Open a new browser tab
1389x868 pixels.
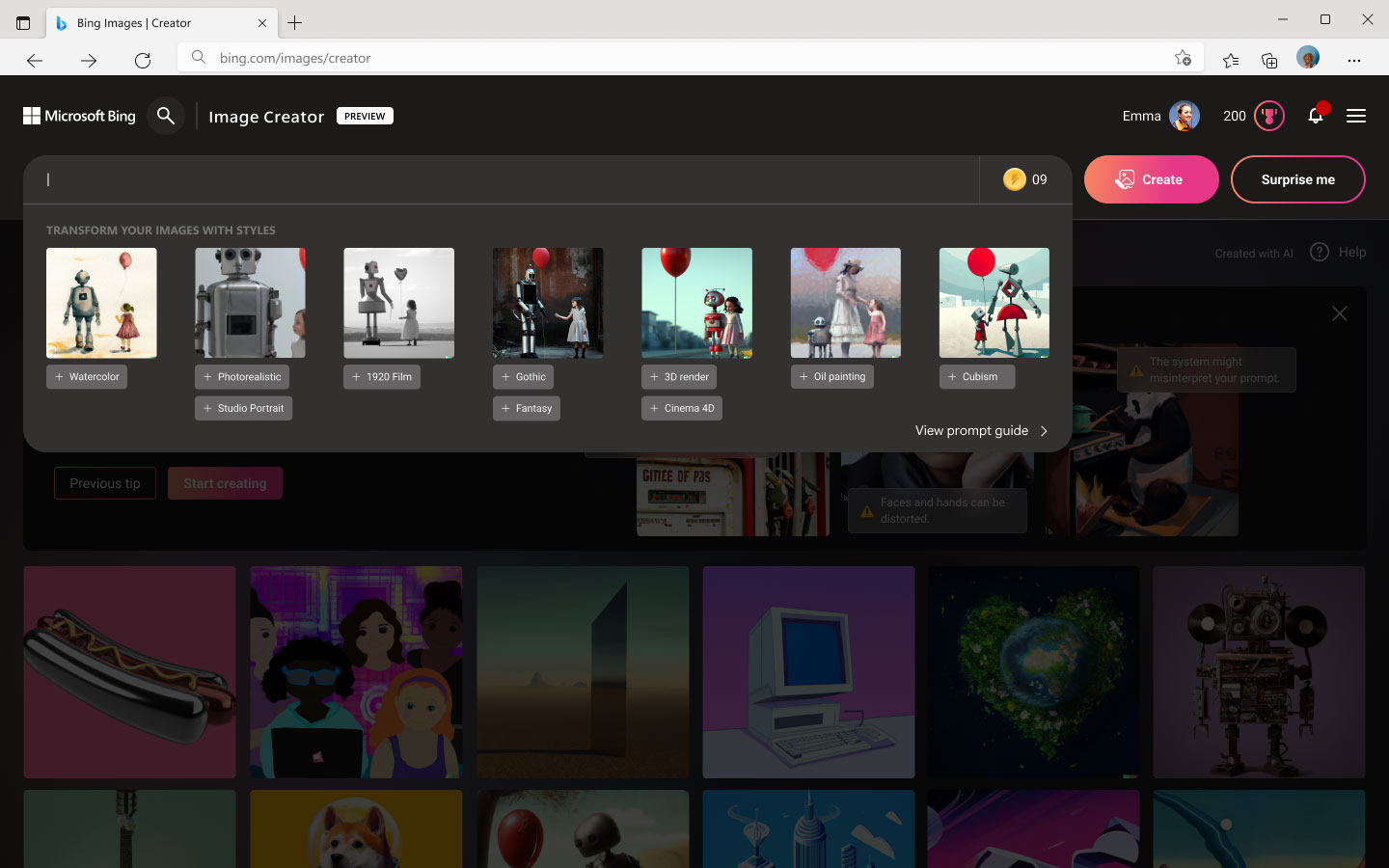[x=295, y=23]
